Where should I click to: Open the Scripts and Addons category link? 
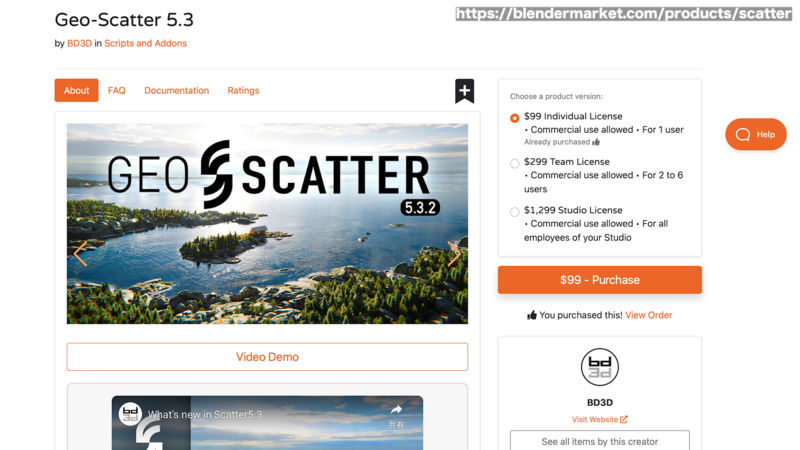point(145,43)
